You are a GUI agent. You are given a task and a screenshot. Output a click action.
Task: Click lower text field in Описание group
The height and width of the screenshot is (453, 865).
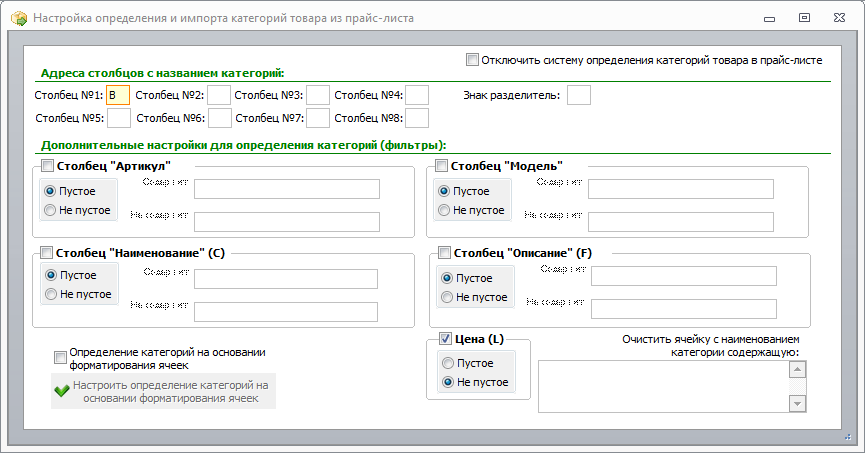[x=684, y=309]
